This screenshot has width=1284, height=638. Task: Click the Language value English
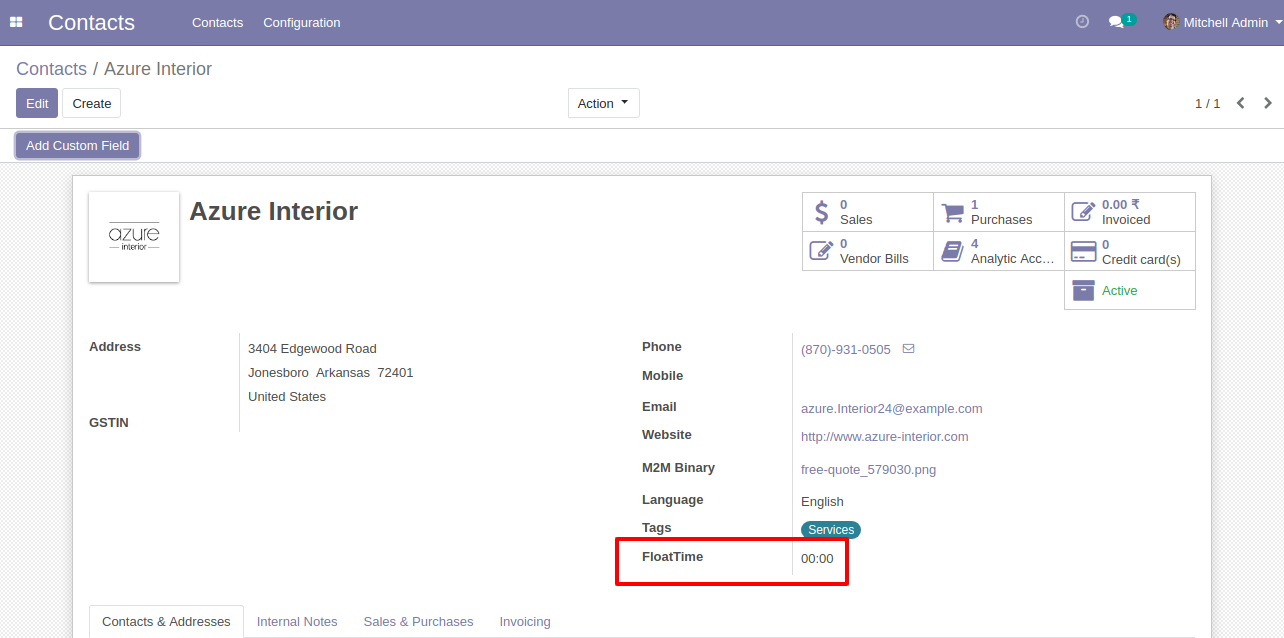tap(822, 501)
